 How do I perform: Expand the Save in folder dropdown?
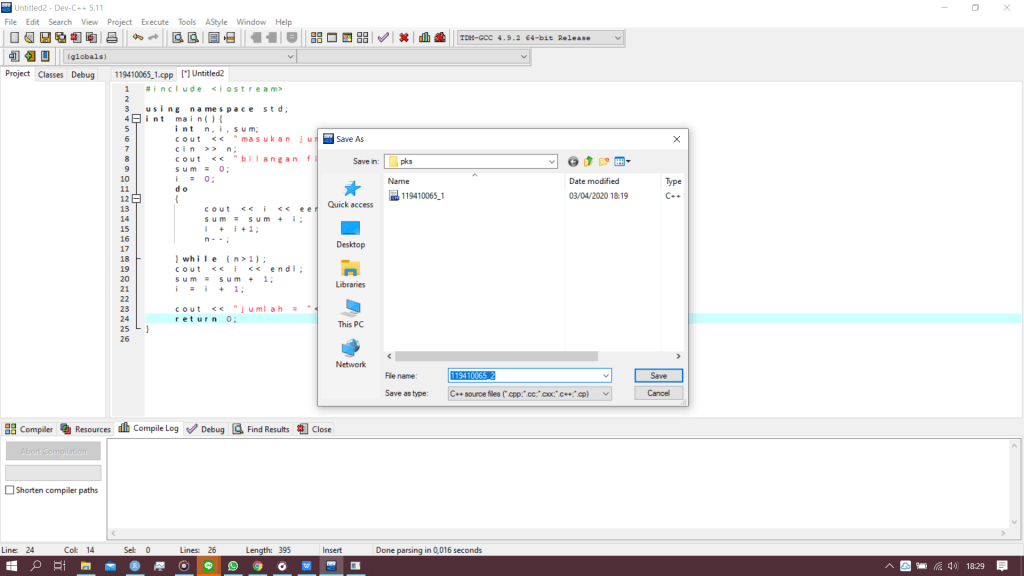(551, 161)
